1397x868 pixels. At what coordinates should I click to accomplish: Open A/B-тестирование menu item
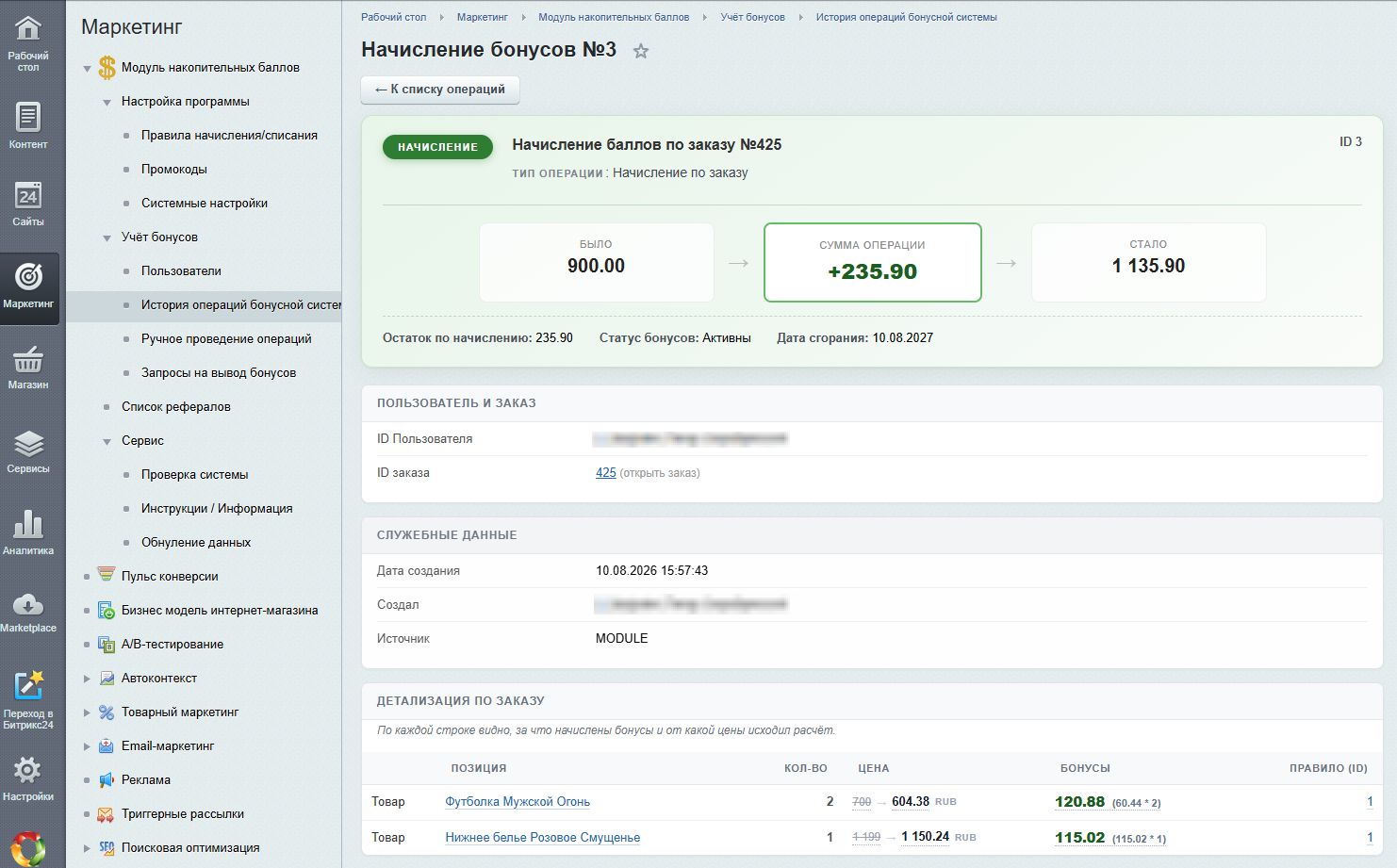point(173,644)
